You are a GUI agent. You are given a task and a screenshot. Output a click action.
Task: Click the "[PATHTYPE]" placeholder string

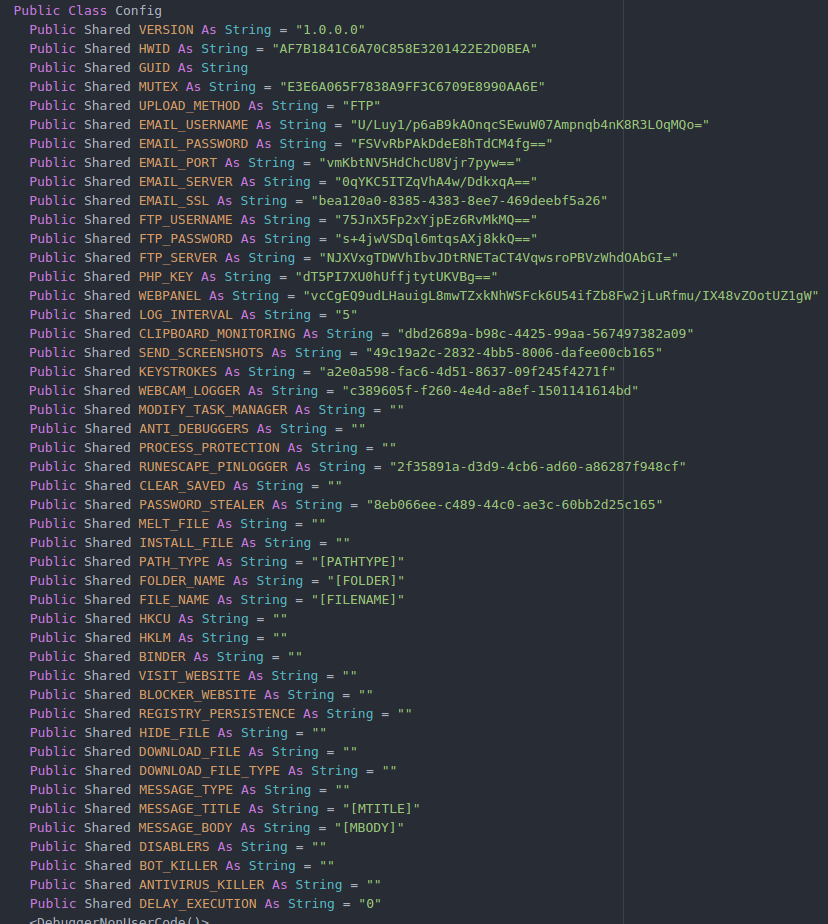[x=357, y=562]
